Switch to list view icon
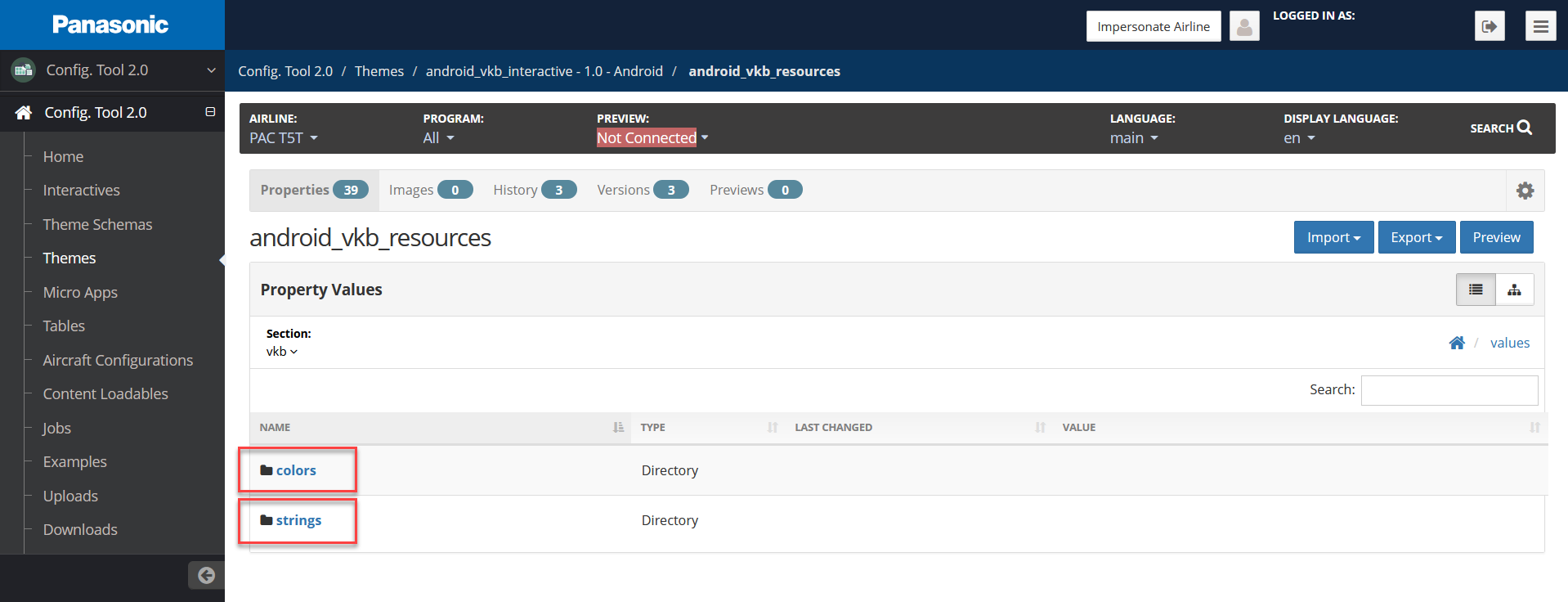The height and width of the screenshot is (602, 1568). click(x=1476, y=290)
